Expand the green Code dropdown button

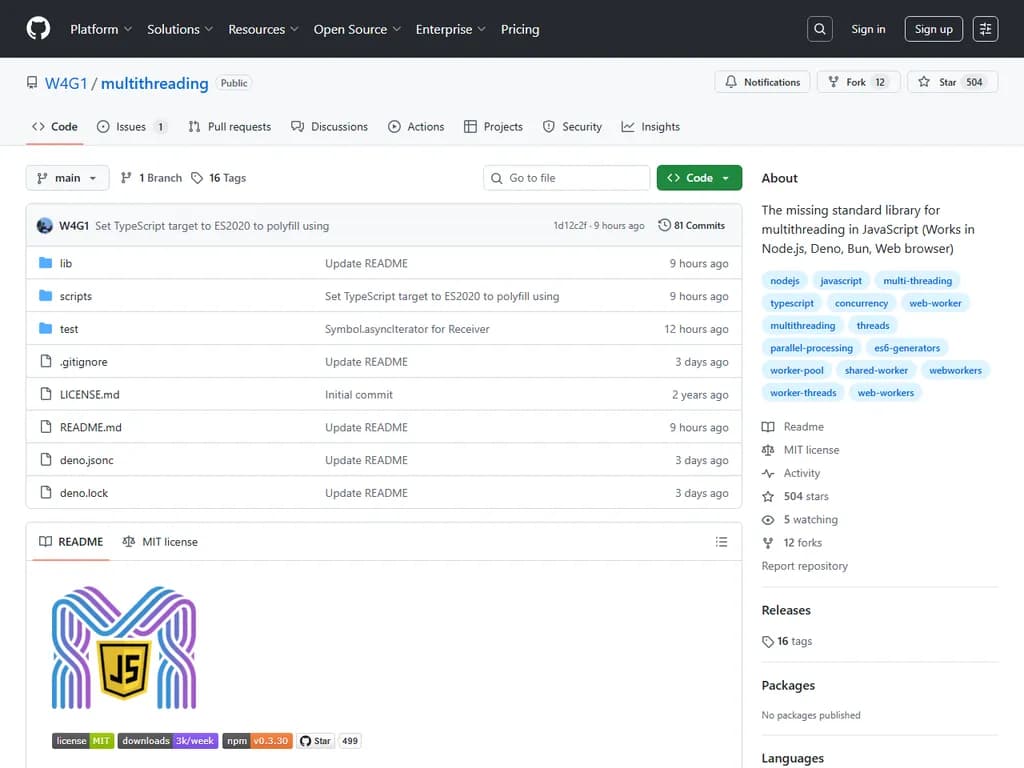point(699,178)
